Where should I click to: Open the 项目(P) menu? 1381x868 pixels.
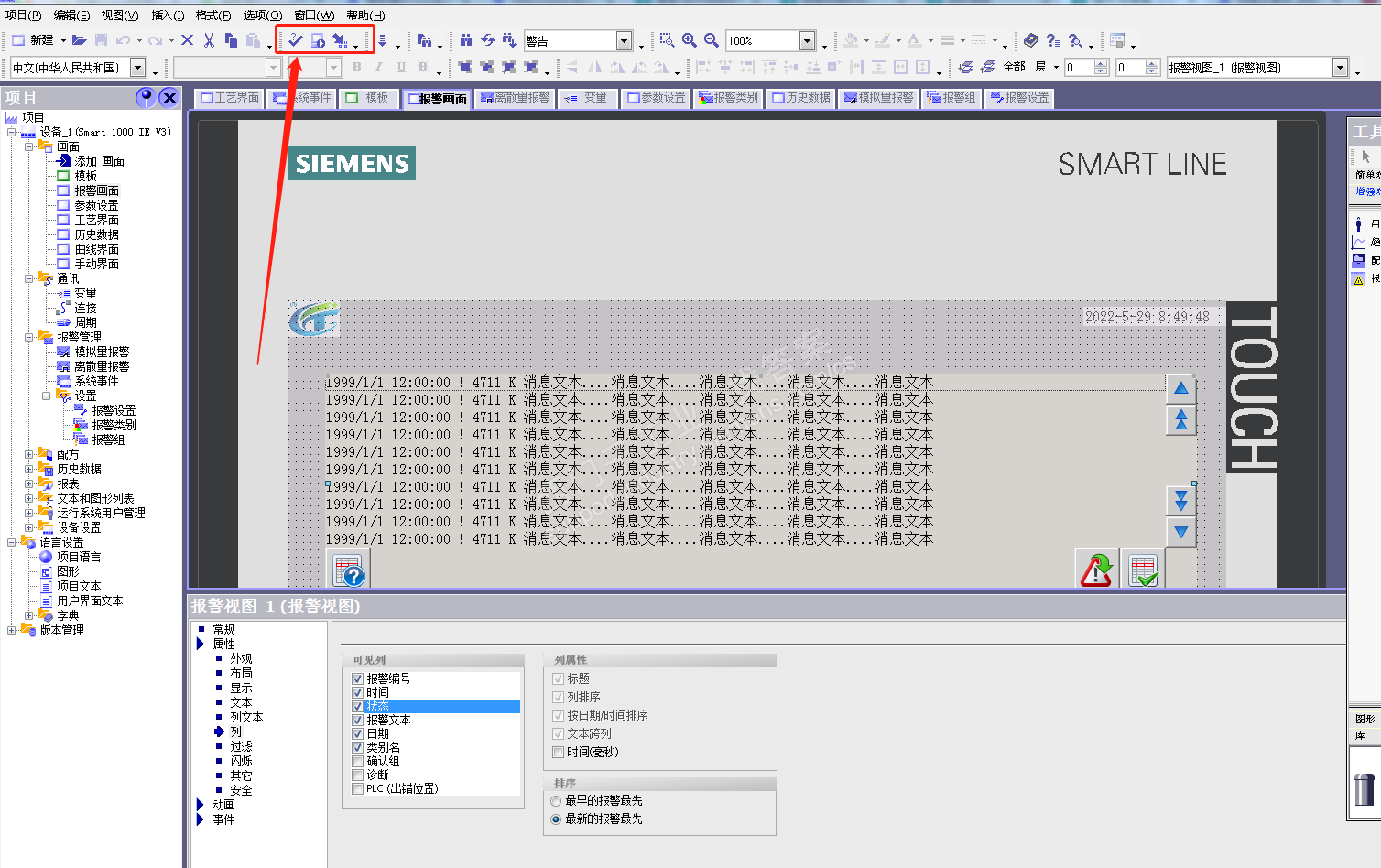click(x=23, y=15)
